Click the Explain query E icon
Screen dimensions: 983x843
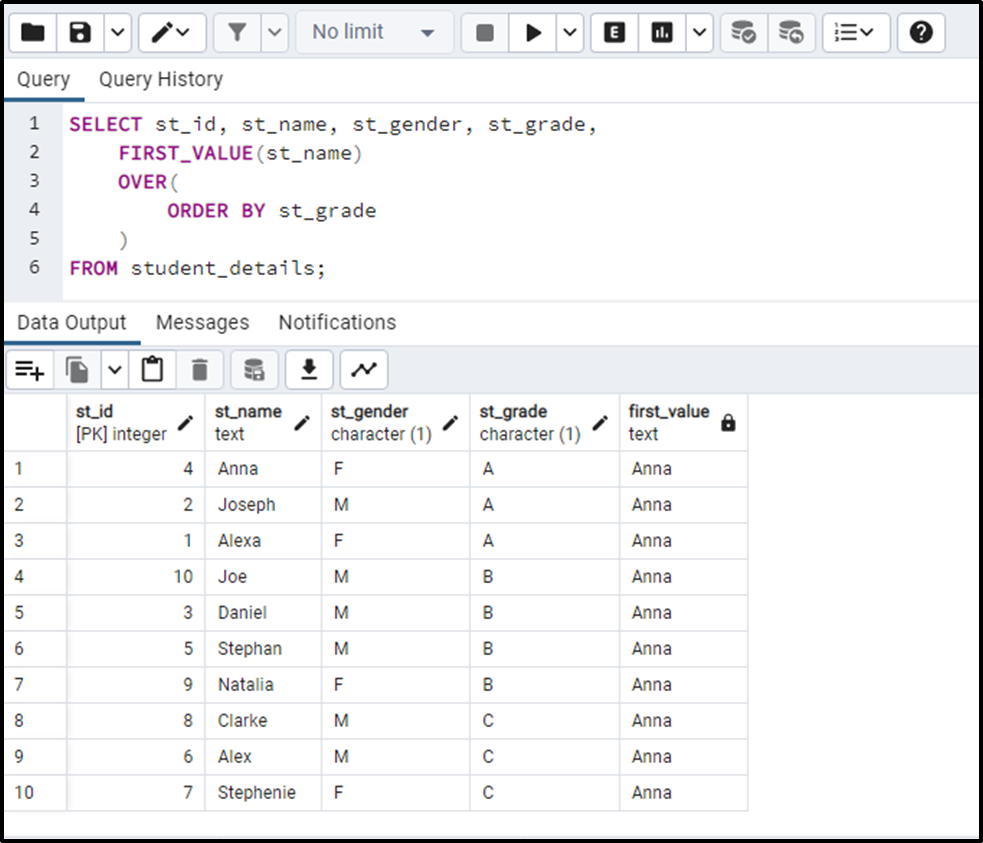(615, 33)
